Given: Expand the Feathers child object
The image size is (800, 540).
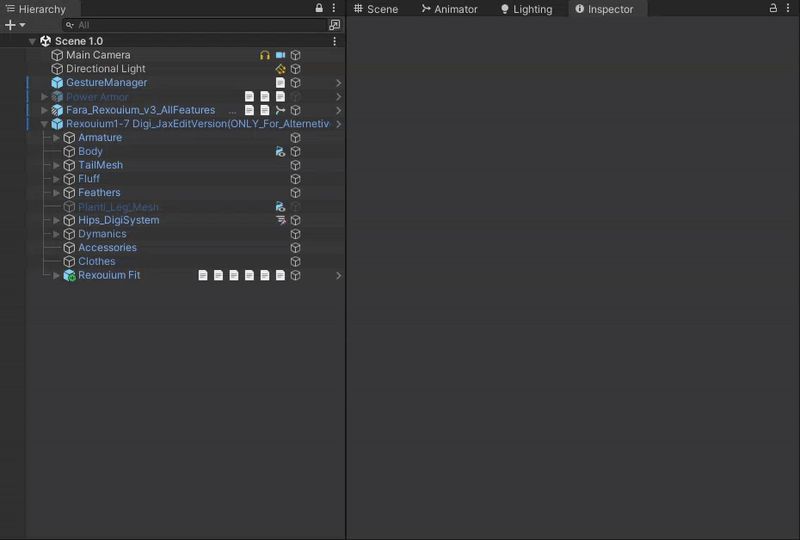Looking at the screenshot, I should (x=57, y=193).
